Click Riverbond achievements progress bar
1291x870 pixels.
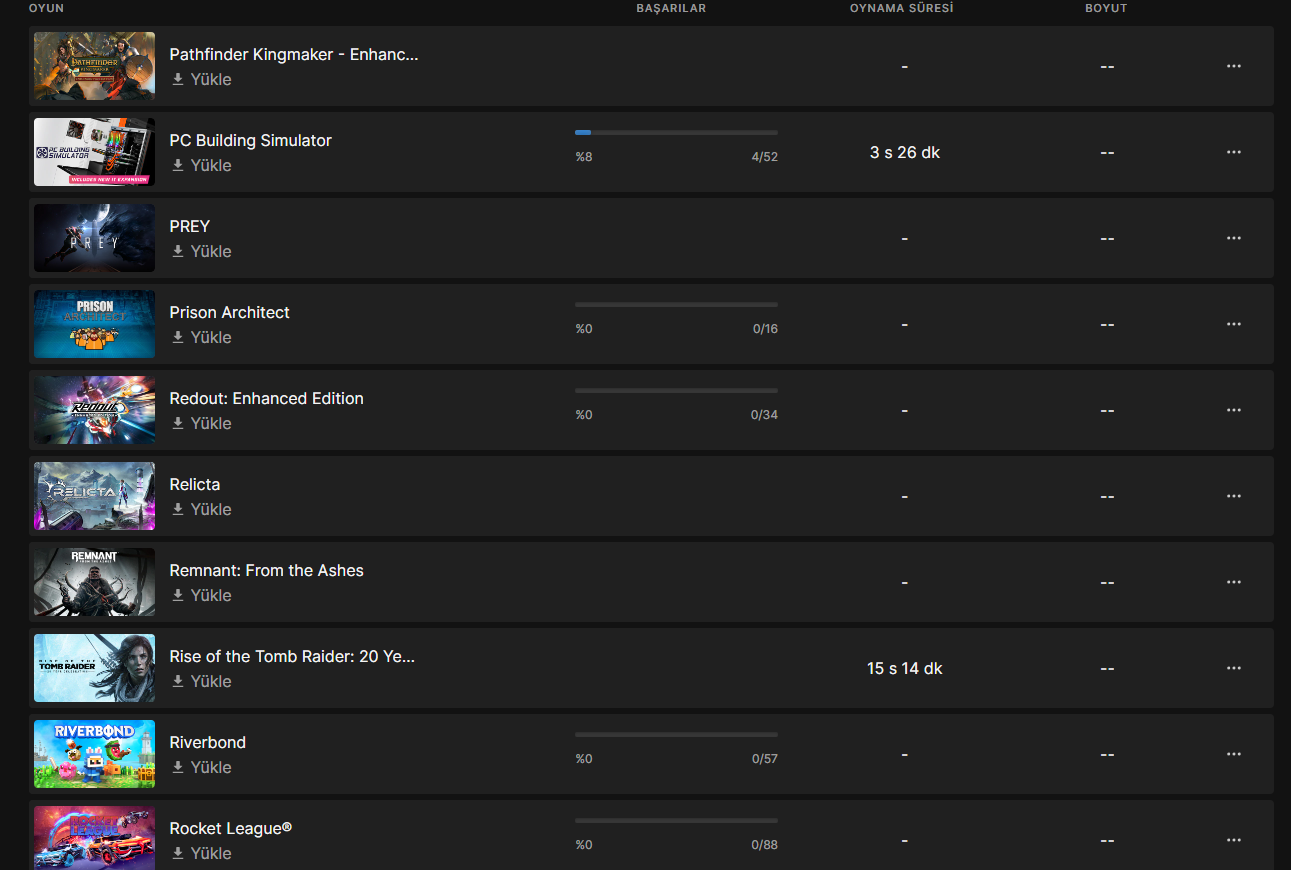(x=676, y=734)
